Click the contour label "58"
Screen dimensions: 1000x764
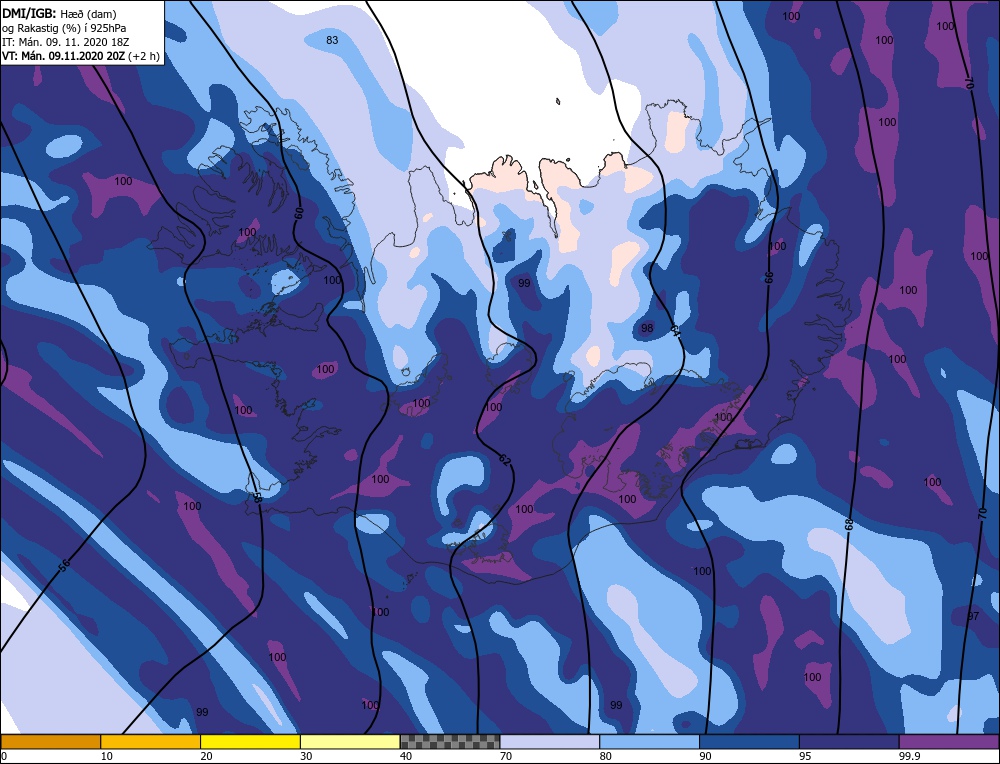[x=257, y=497]
